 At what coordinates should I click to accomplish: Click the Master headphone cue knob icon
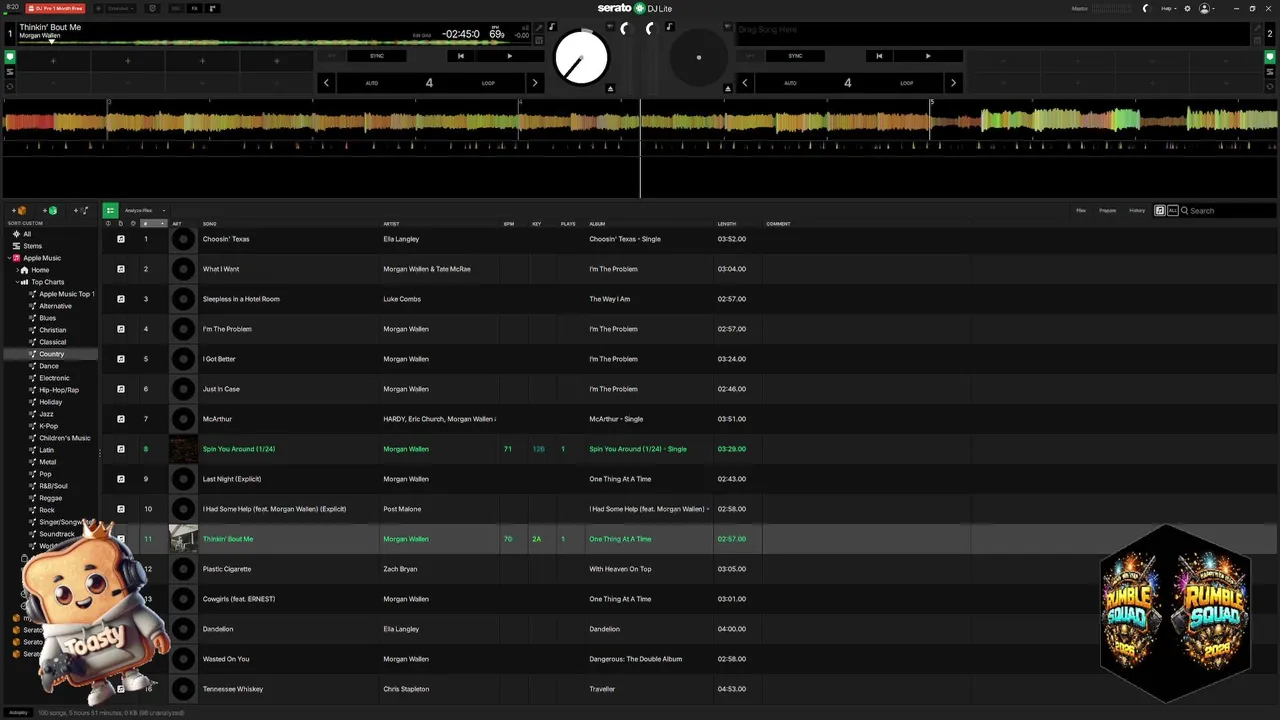[1147, 9]
